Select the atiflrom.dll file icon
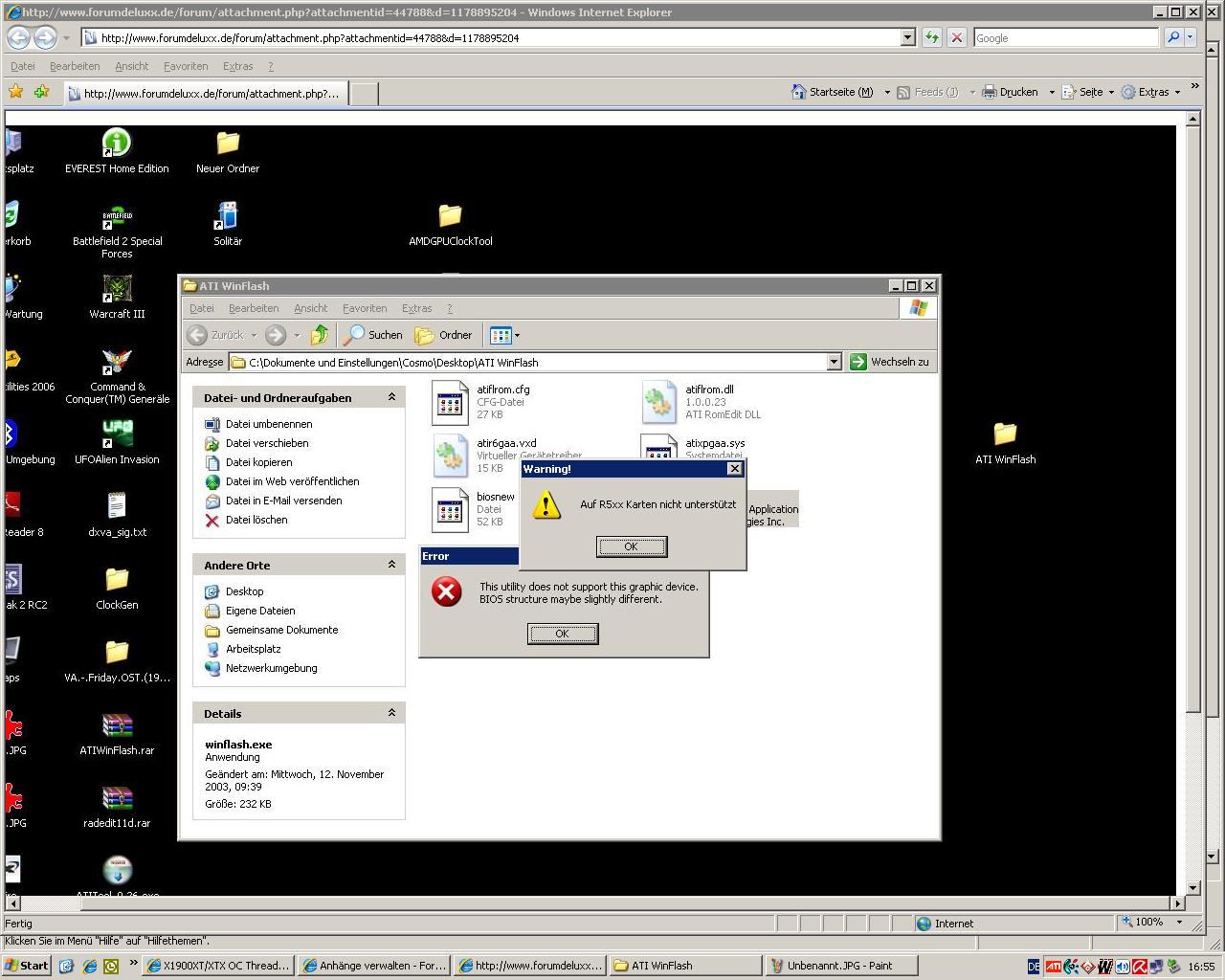The image size is (1225, 980). [659, 402]
